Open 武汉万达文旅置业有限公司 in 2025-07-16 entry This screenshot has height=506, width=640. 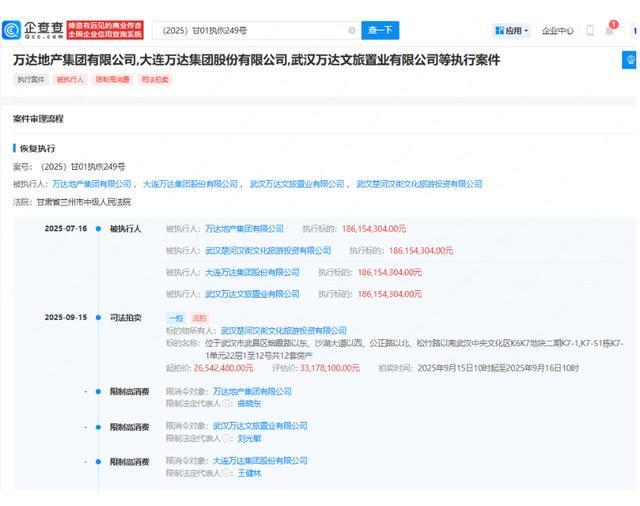[252, 294]
